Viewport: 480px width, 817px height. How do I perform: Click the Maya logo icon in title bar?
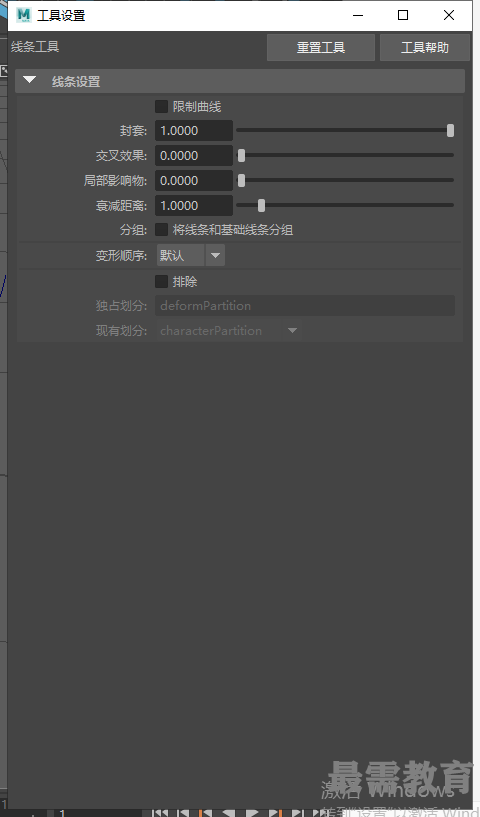pos(23,15)
